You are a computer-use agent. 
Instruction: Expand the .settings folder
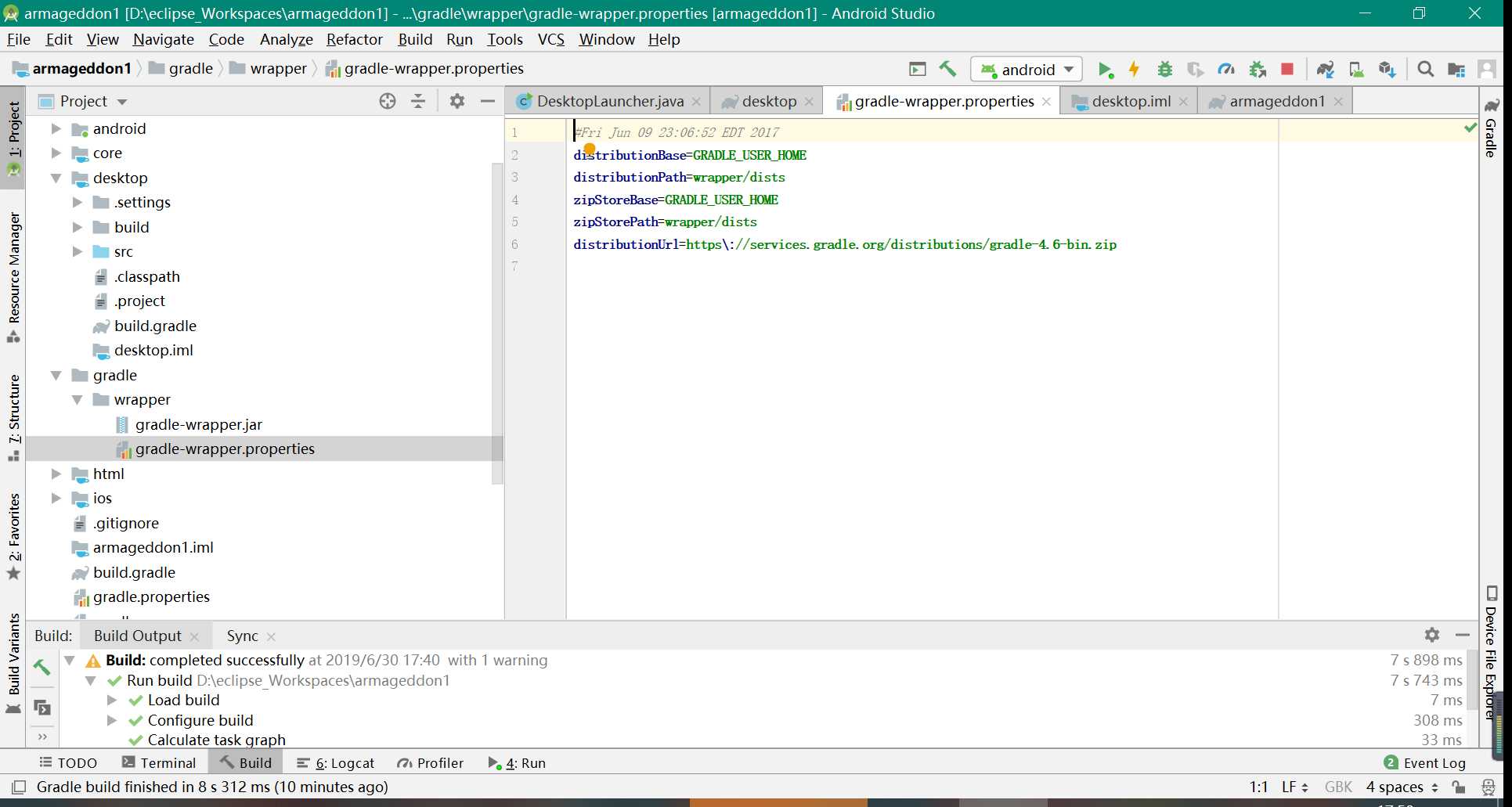[77, 202]
